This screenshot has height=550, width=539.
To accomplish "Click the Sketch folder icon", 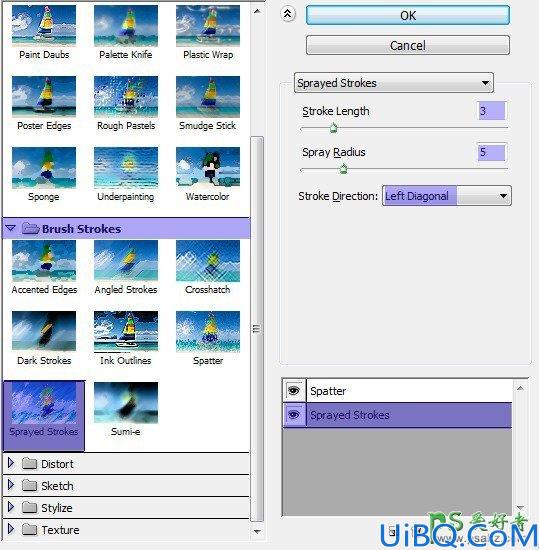I will [29, 485].
